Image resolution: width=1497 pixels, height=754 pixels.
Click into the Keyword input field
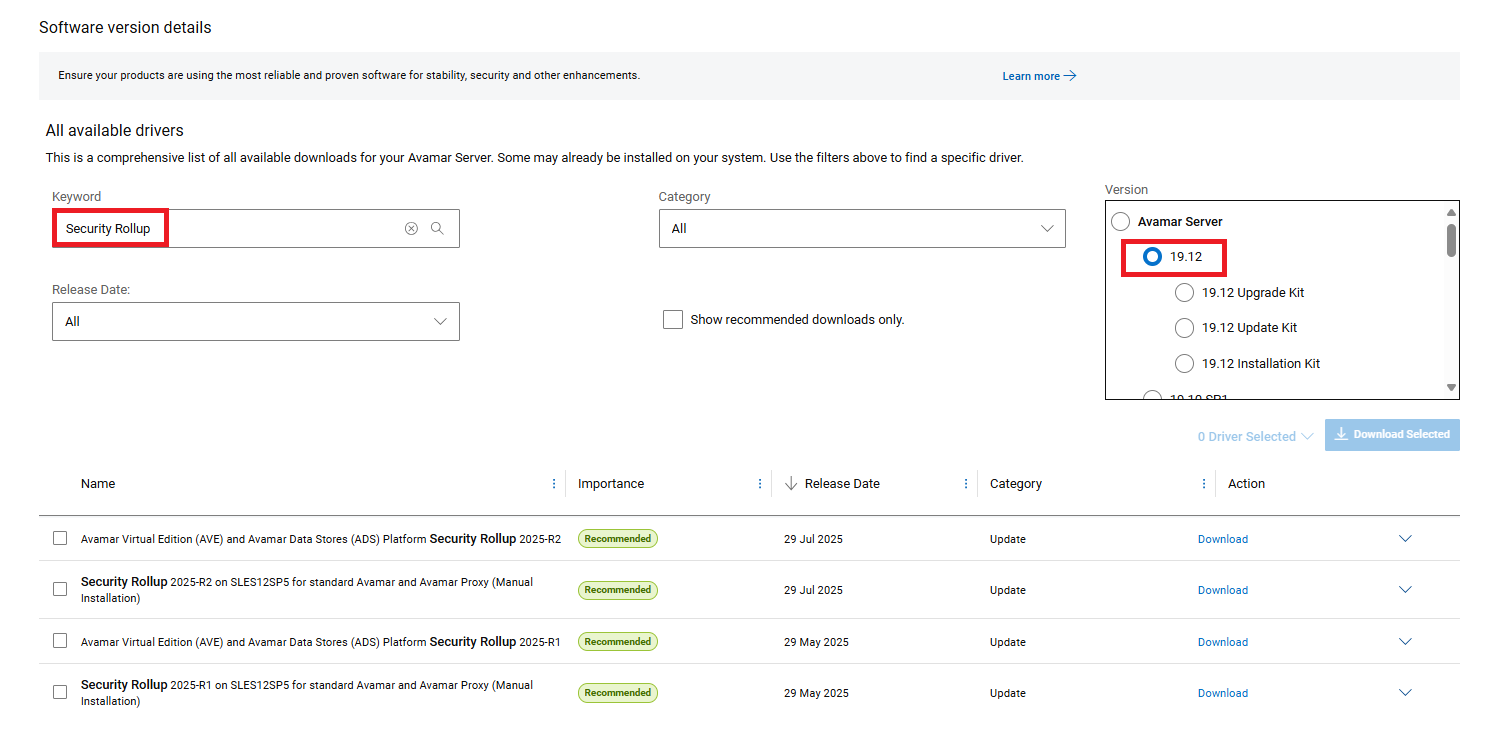tap(280, 229)
